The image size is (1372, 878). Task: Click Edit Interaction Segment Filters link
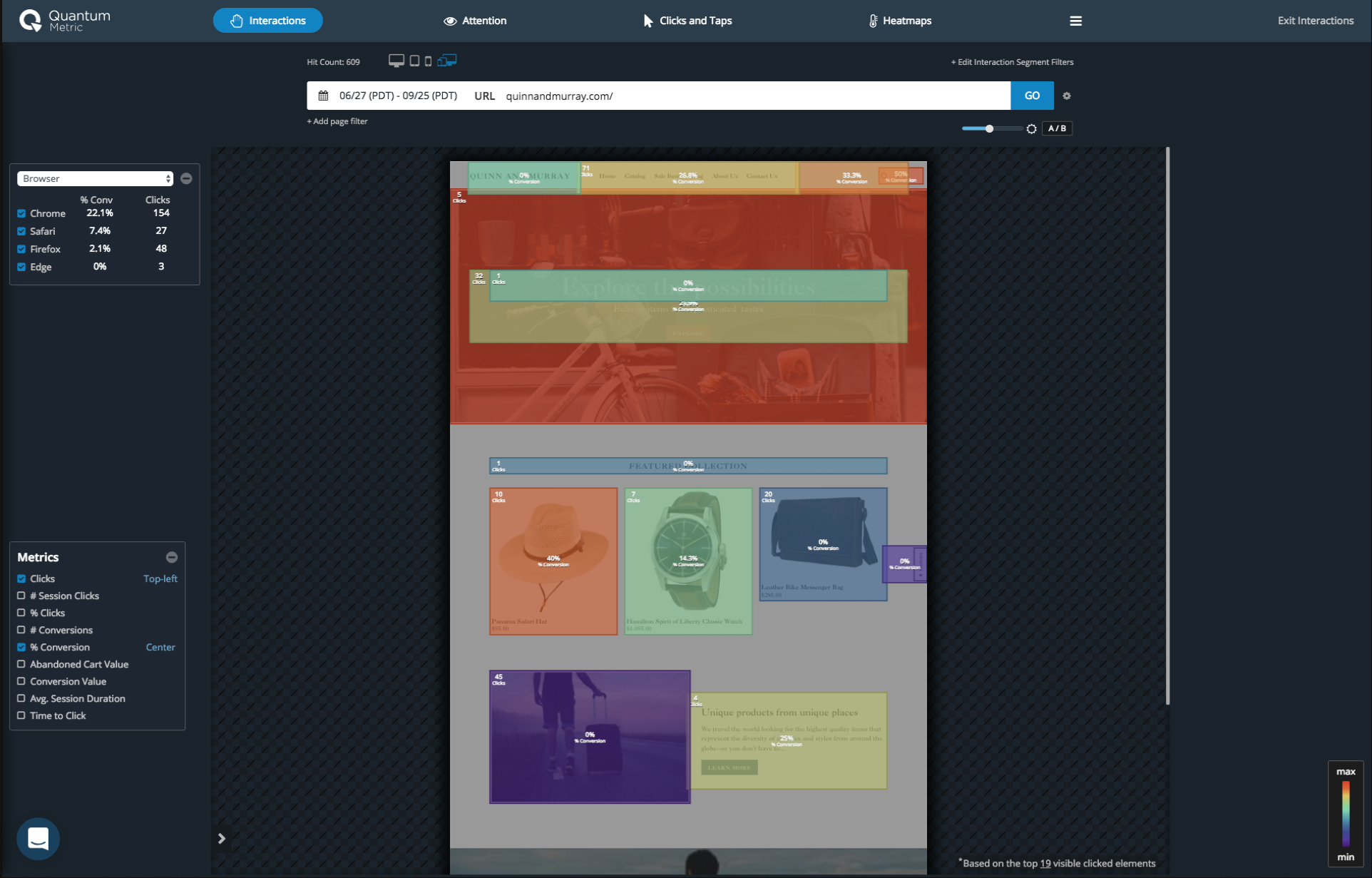[x=1012, y=62]
